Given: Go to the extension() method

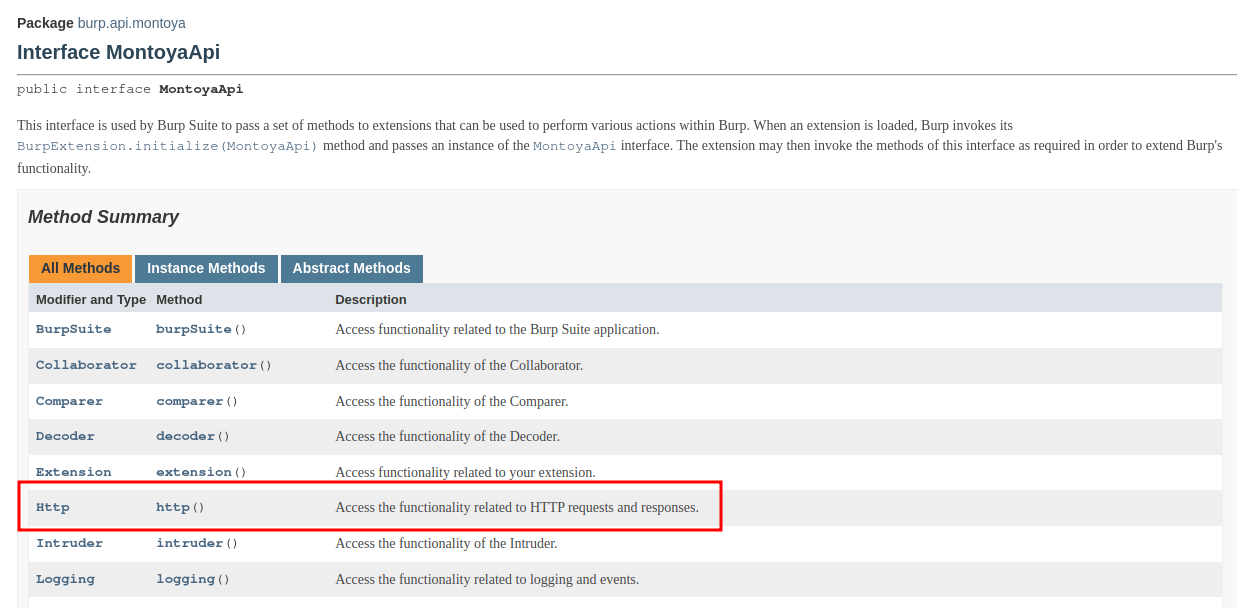Looking at the screenshot, I should (193, 472).
